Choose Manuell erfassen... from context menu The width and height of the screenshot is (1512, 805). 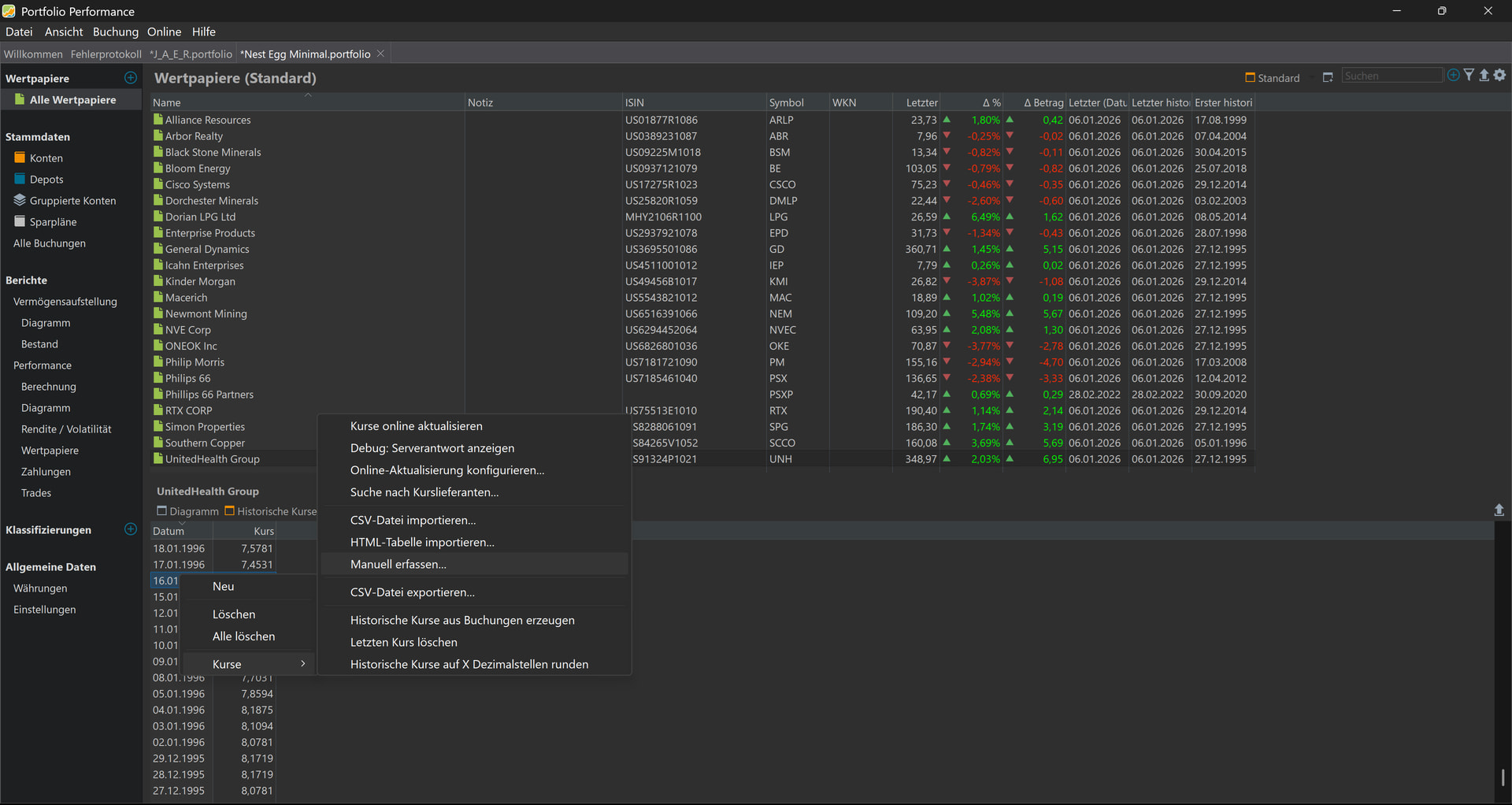coord(398,564)
